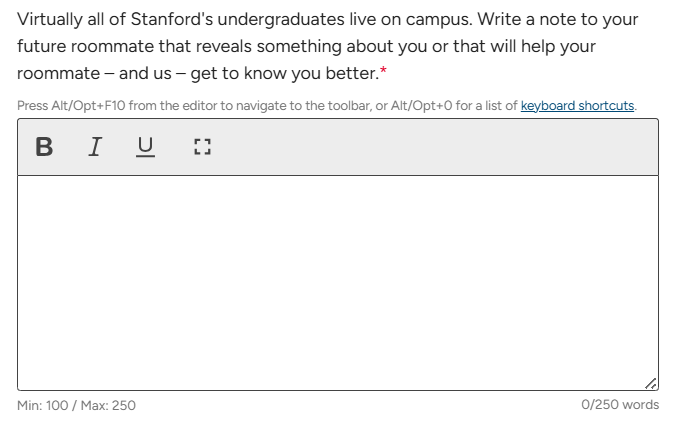Click the phrase "future roommate" in the prompt
Screen dimensions: 675x421
click(78, 47)
